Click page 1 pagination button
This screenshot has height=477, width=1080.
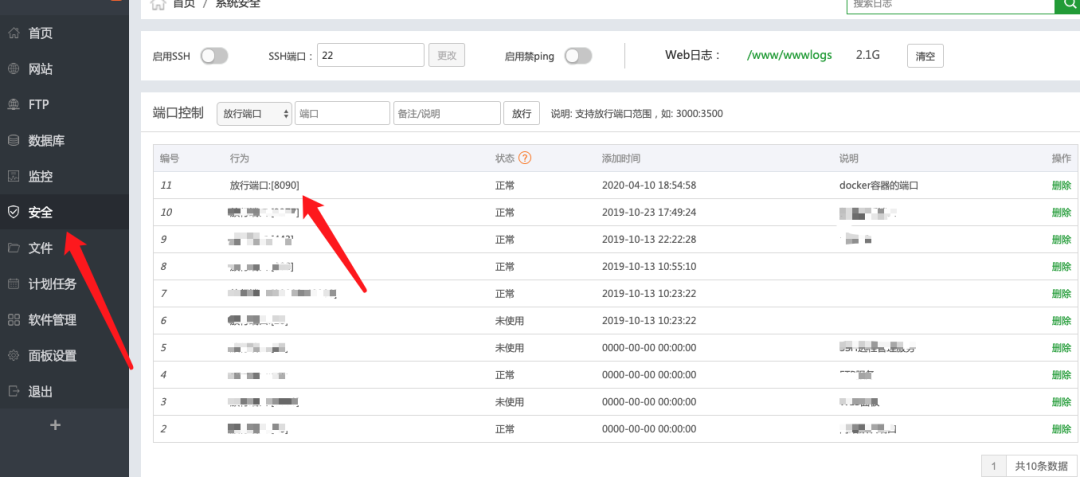[x=993, y=465]
